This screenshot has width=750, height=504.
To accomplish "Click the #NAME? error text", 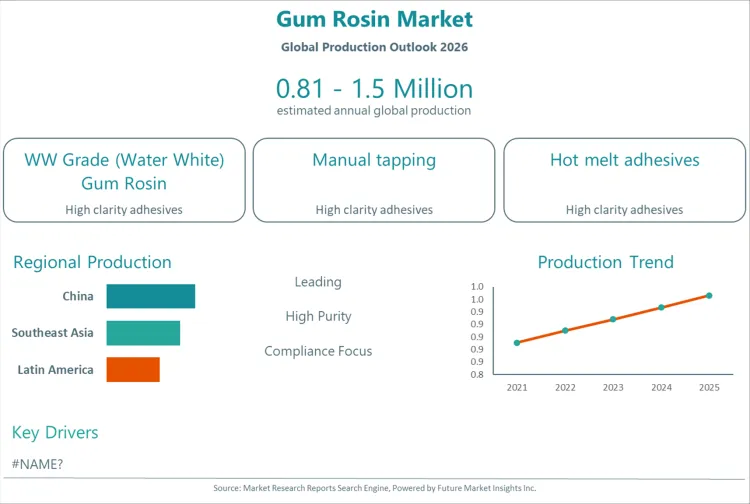I will (x=37, y=464).
